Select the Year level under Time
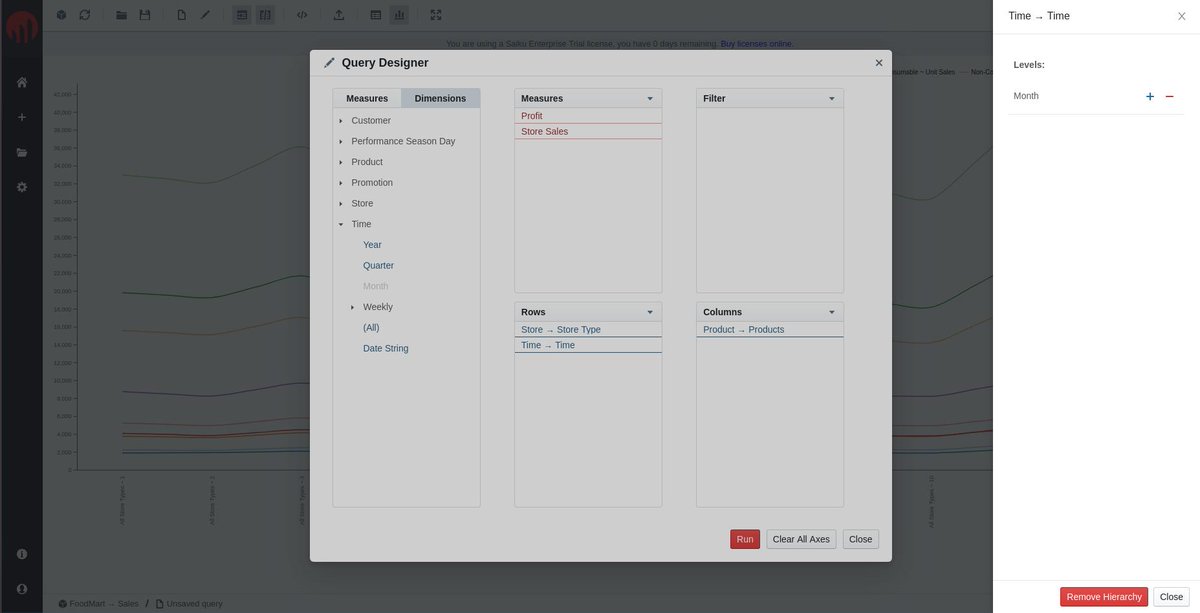 [x=372, y=245]
